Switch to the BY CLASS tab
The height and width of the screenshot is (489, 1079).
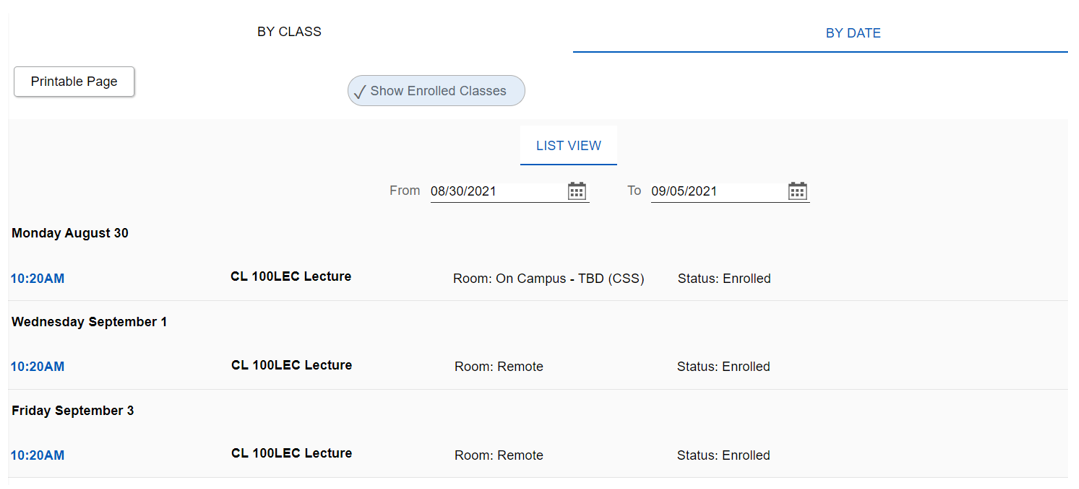289,32
